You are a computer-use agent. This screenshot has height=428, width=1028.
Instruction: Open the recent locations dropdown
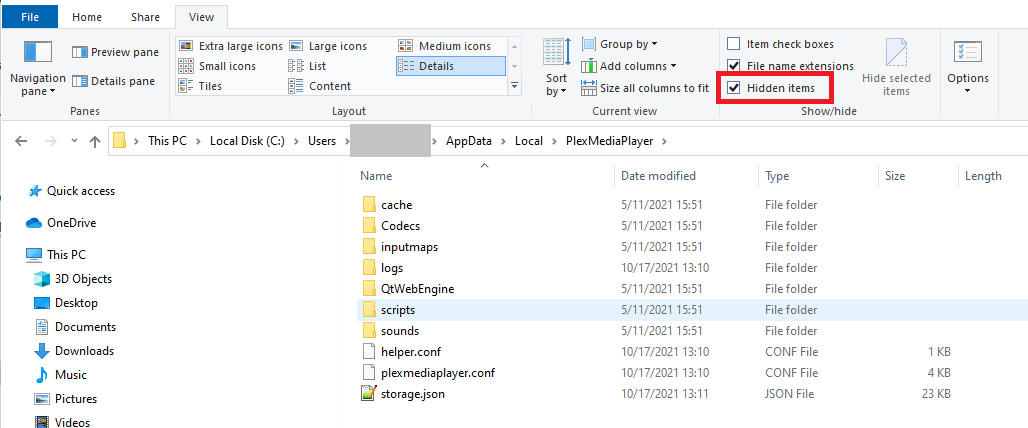coord(74,141)
